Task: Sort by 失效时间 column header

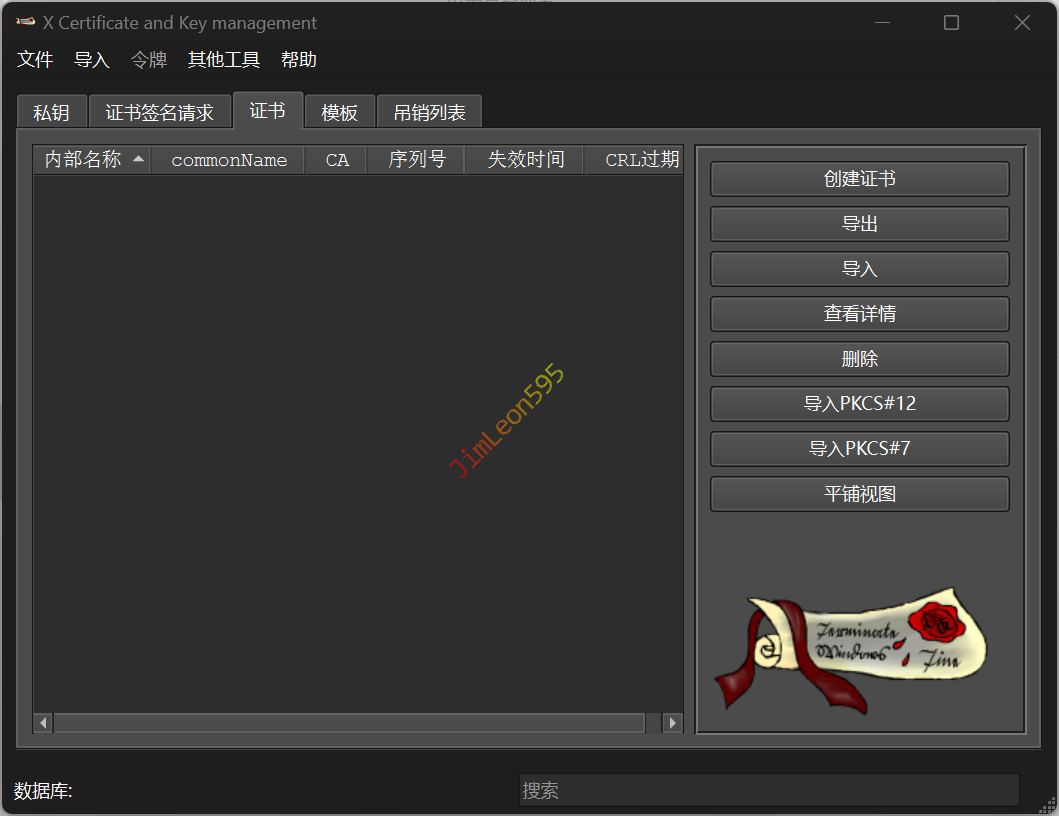Action: (525, 160)
